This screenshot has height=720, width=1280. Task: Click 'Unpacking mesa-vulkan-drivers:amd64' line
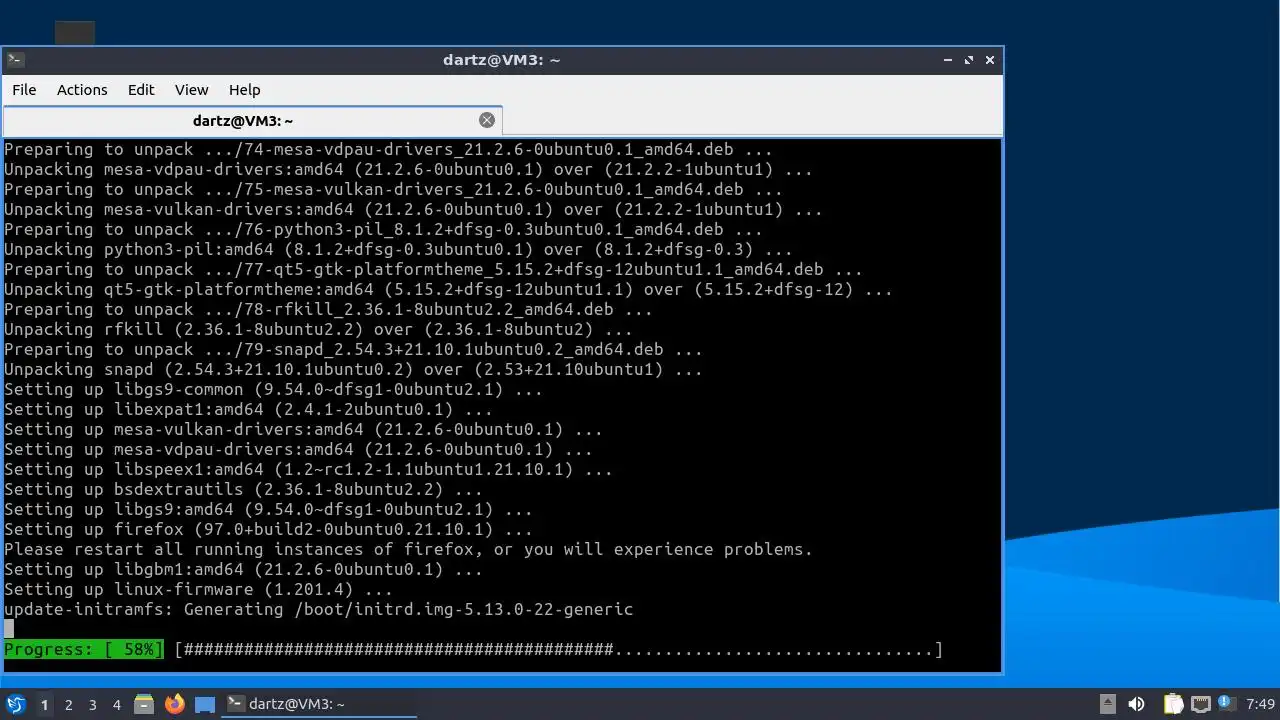click(413, 209)
